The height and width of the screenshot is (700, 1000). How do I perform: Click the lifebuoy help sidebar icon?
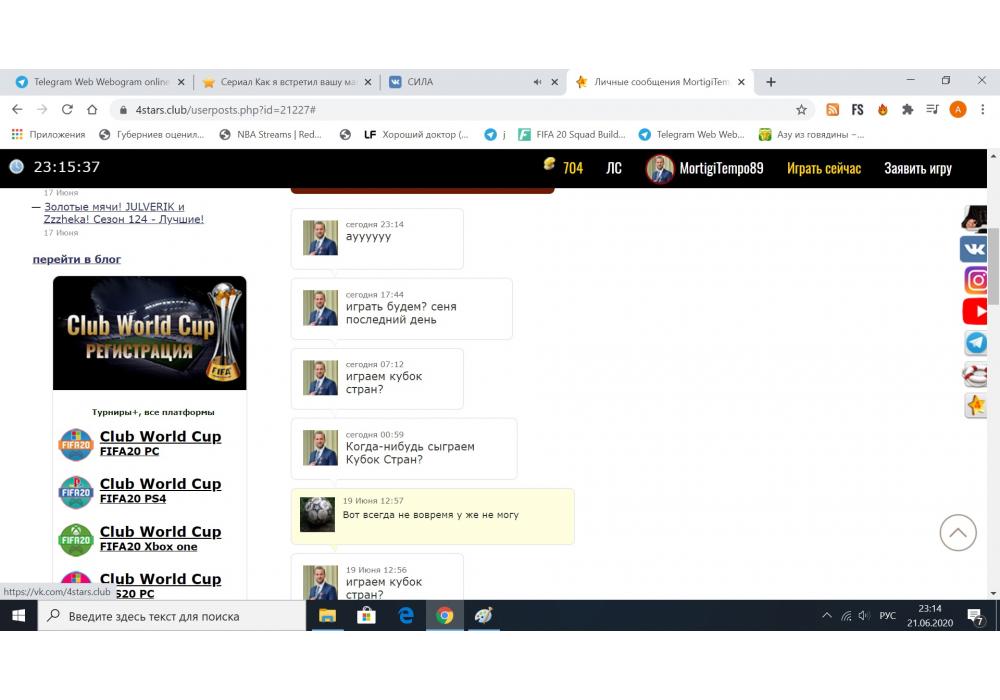(x=975, y=374)
